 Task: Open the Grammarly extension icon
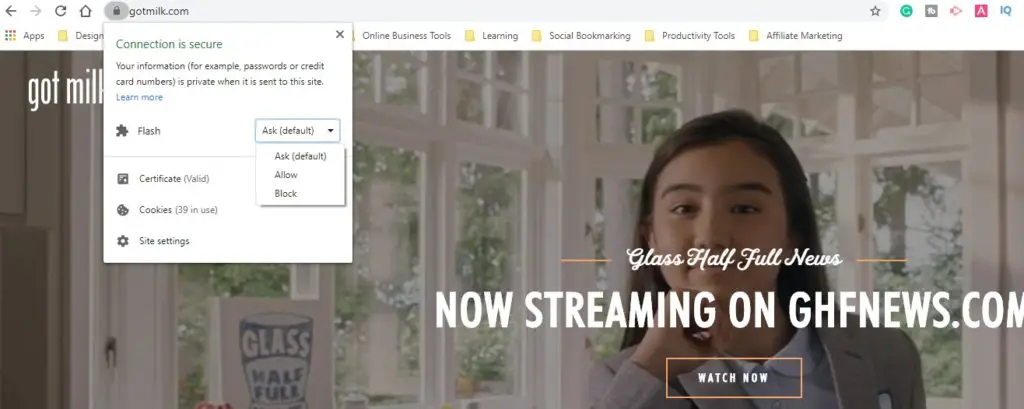point(906,11)
